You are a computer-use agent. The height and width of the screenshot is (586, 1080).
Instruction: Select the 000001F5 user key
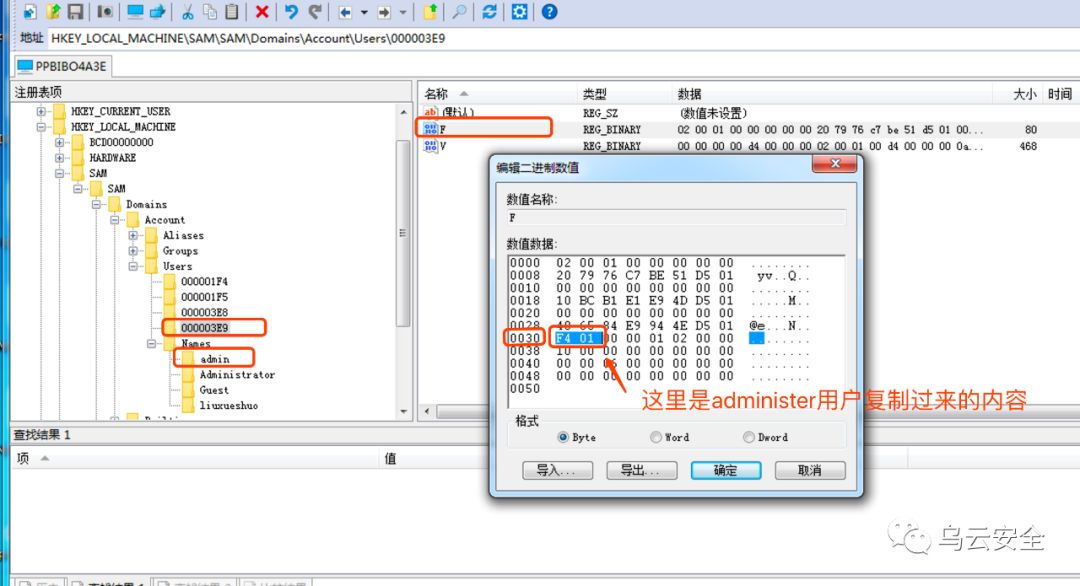[204, 297]
